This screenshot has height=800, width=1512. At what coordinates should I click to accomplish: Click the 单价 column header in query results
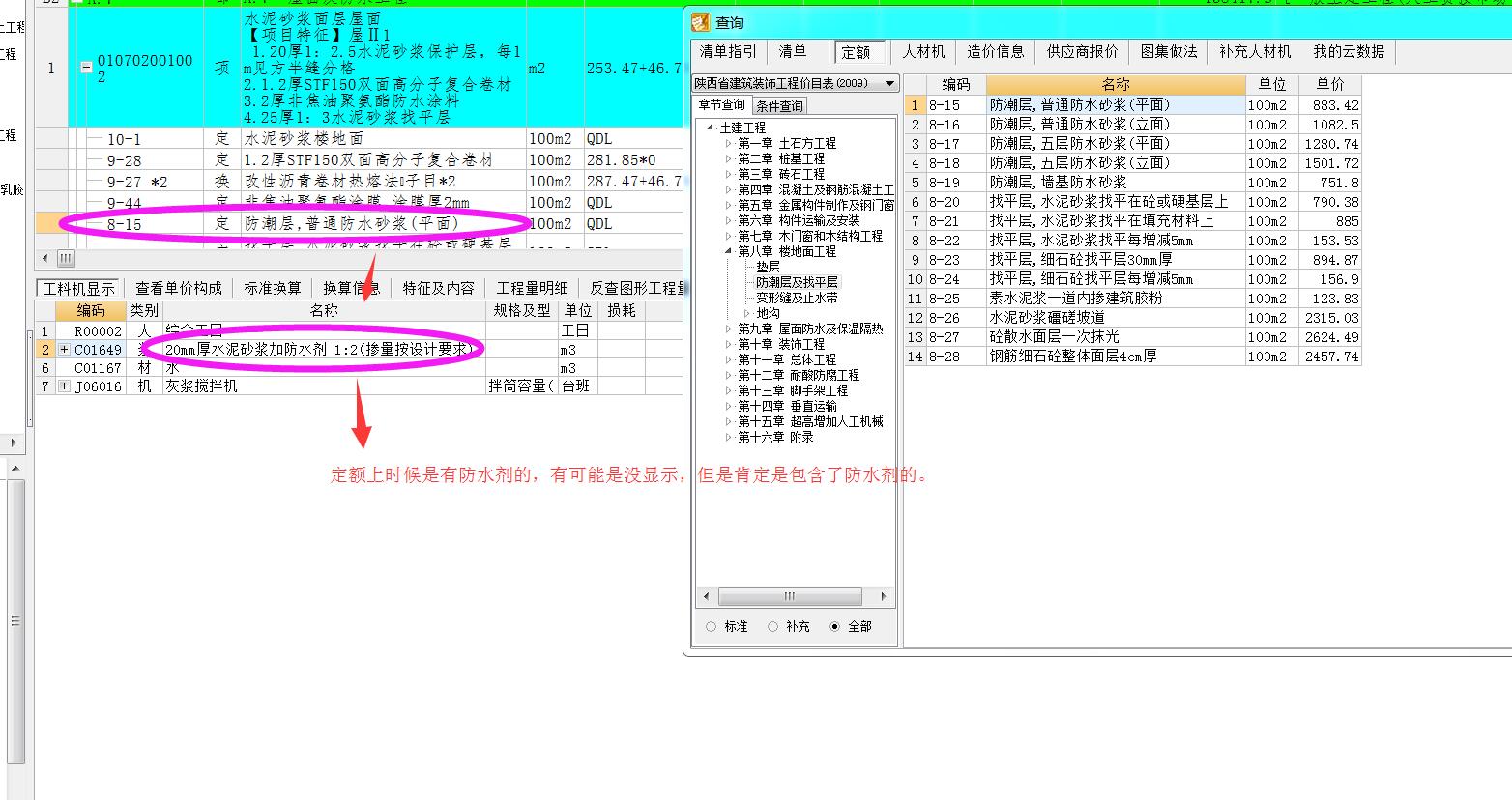1329,84
